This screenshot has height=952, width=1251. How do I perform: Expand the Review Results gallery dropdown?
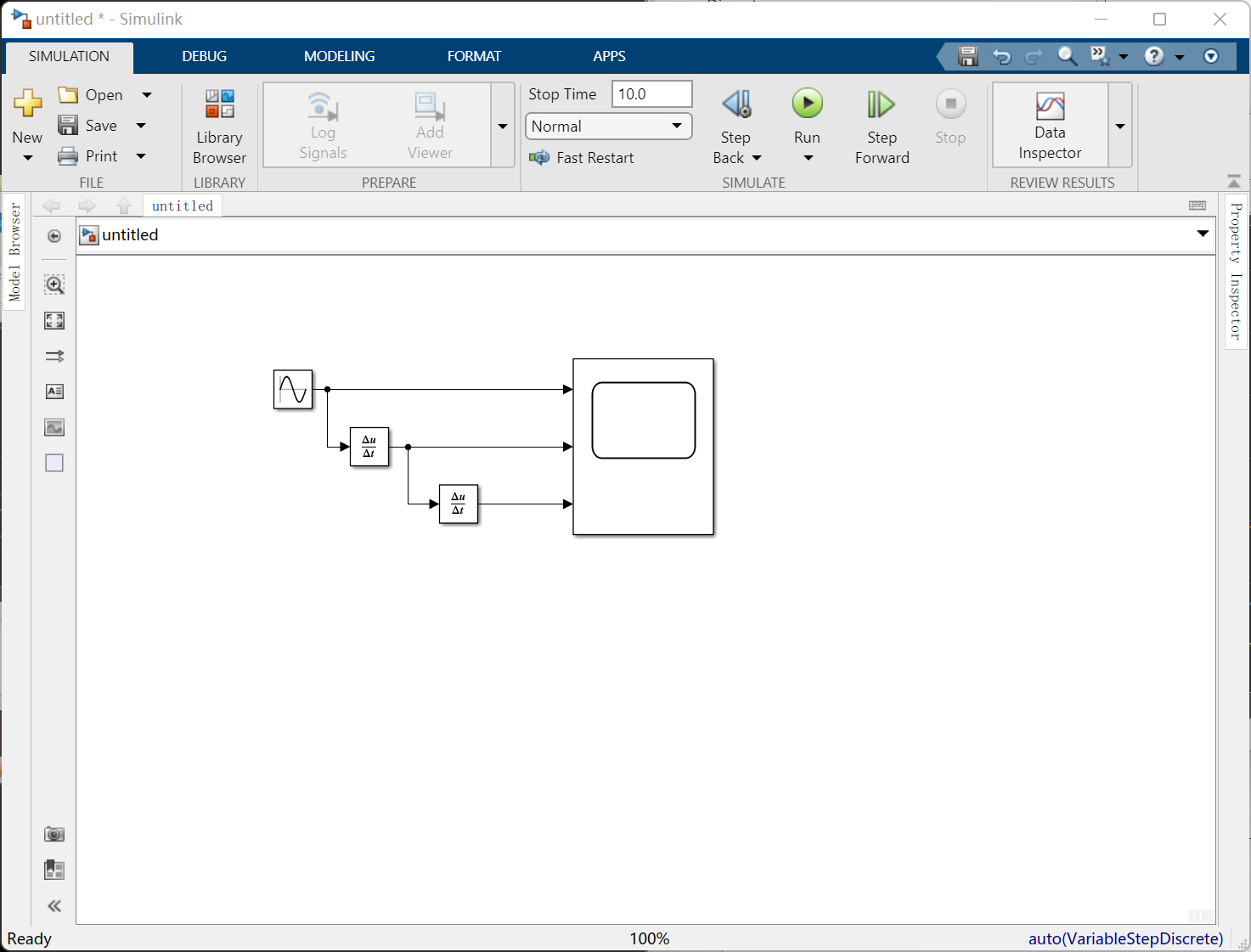pos(1120,126)
